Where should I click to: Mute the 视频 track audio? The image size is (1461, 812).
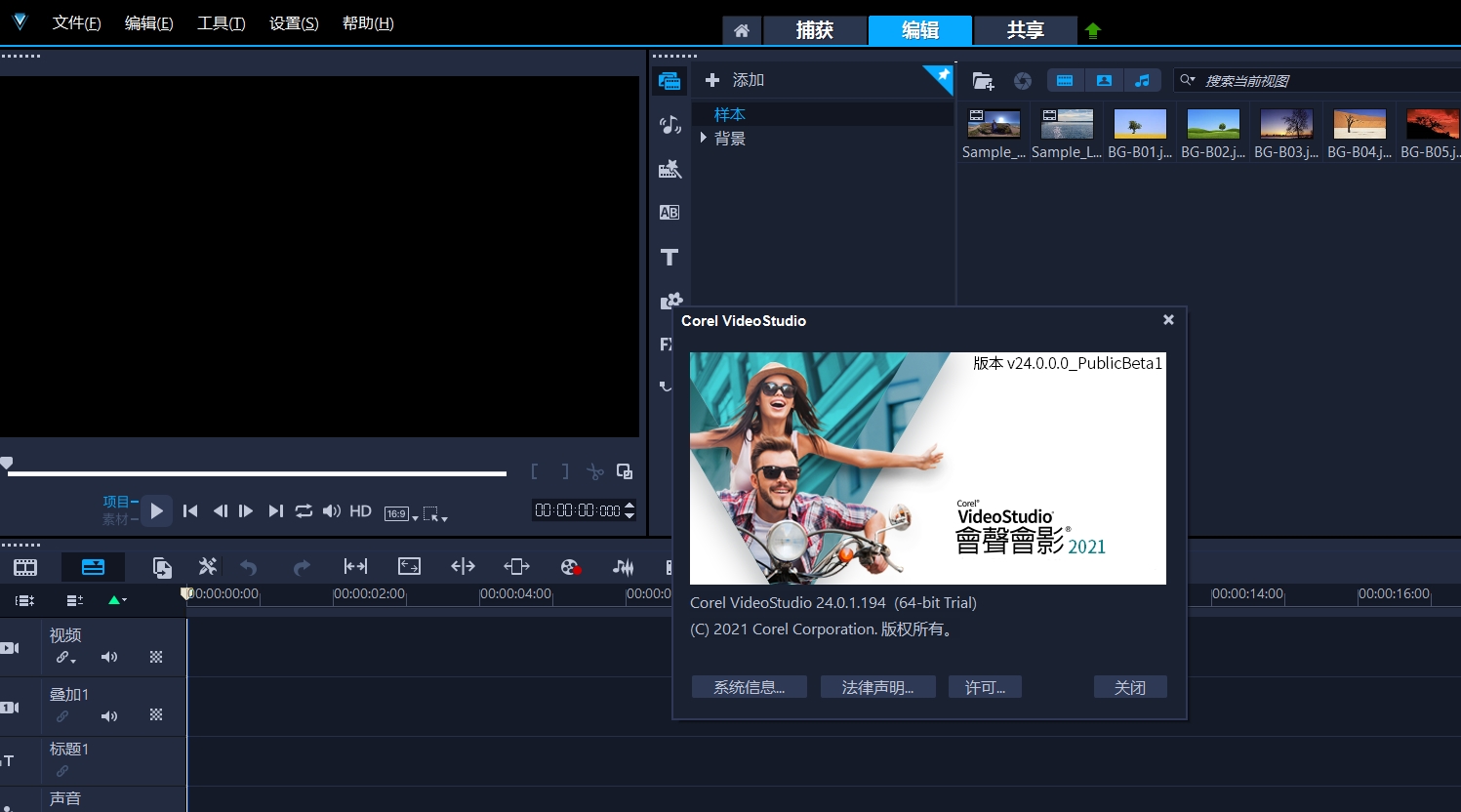pyautogui.click(x=109, y=658)
